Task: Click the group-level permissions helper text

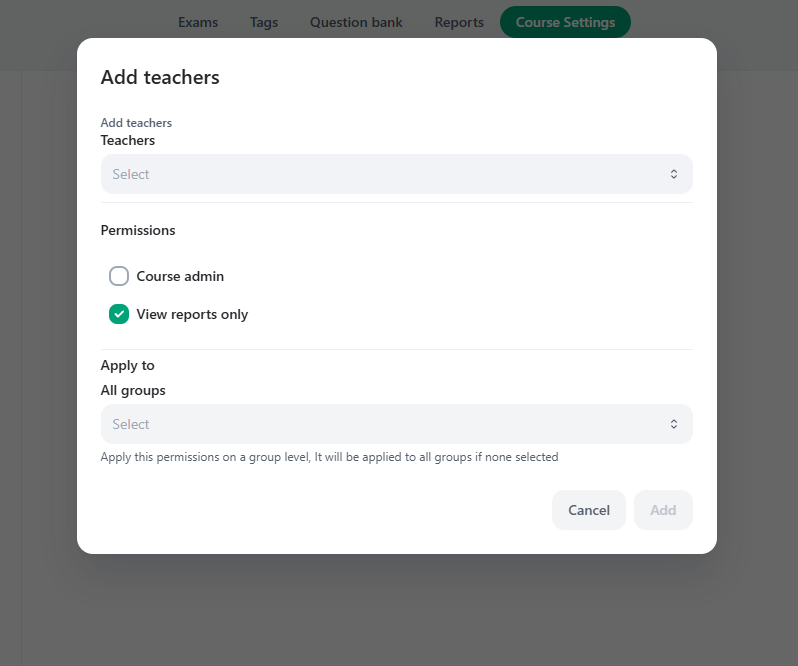Action: 329,457
